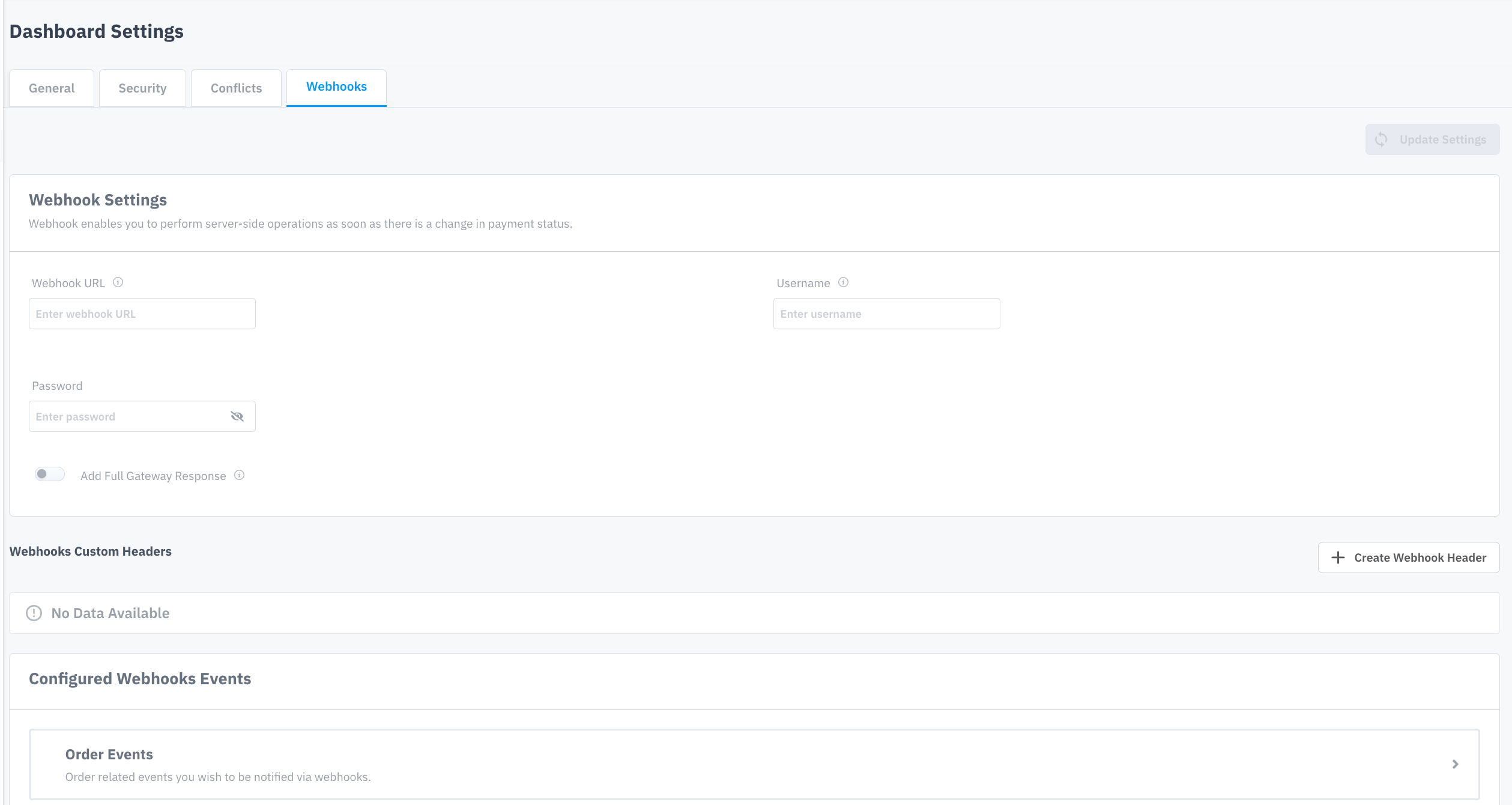Click Create Webhook Header button
Image resolution: width=1512 pixels, height=805 pixels.
pyautogui.click(x=1408, y=557)
